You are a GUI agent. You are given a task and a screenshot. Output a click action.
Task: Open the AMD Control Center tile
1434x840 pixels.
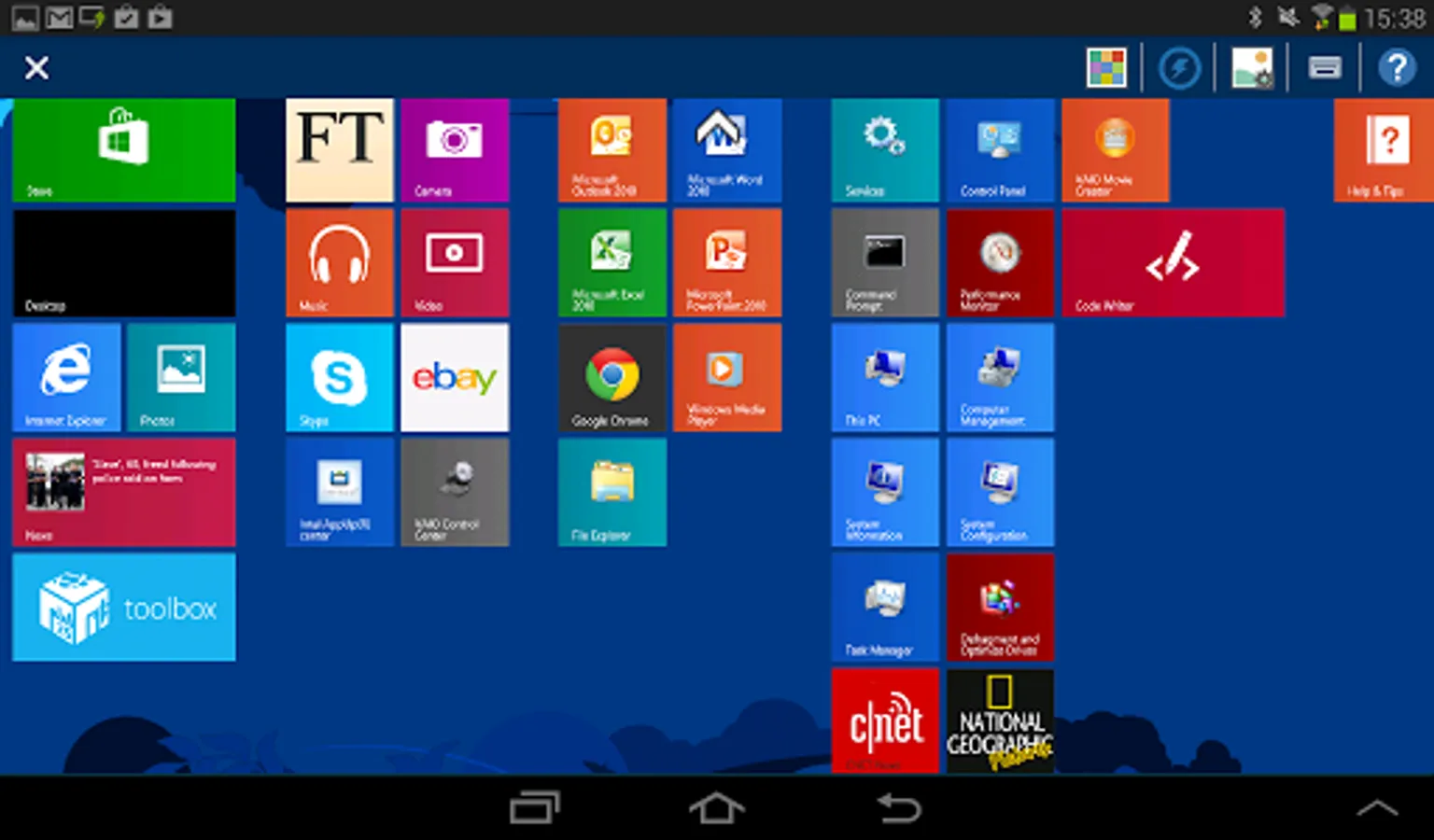[455, 493]
